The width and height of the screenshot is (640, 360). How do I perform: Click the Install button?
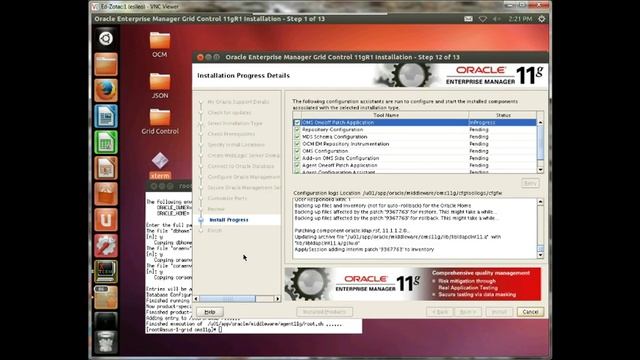point(499,312)
